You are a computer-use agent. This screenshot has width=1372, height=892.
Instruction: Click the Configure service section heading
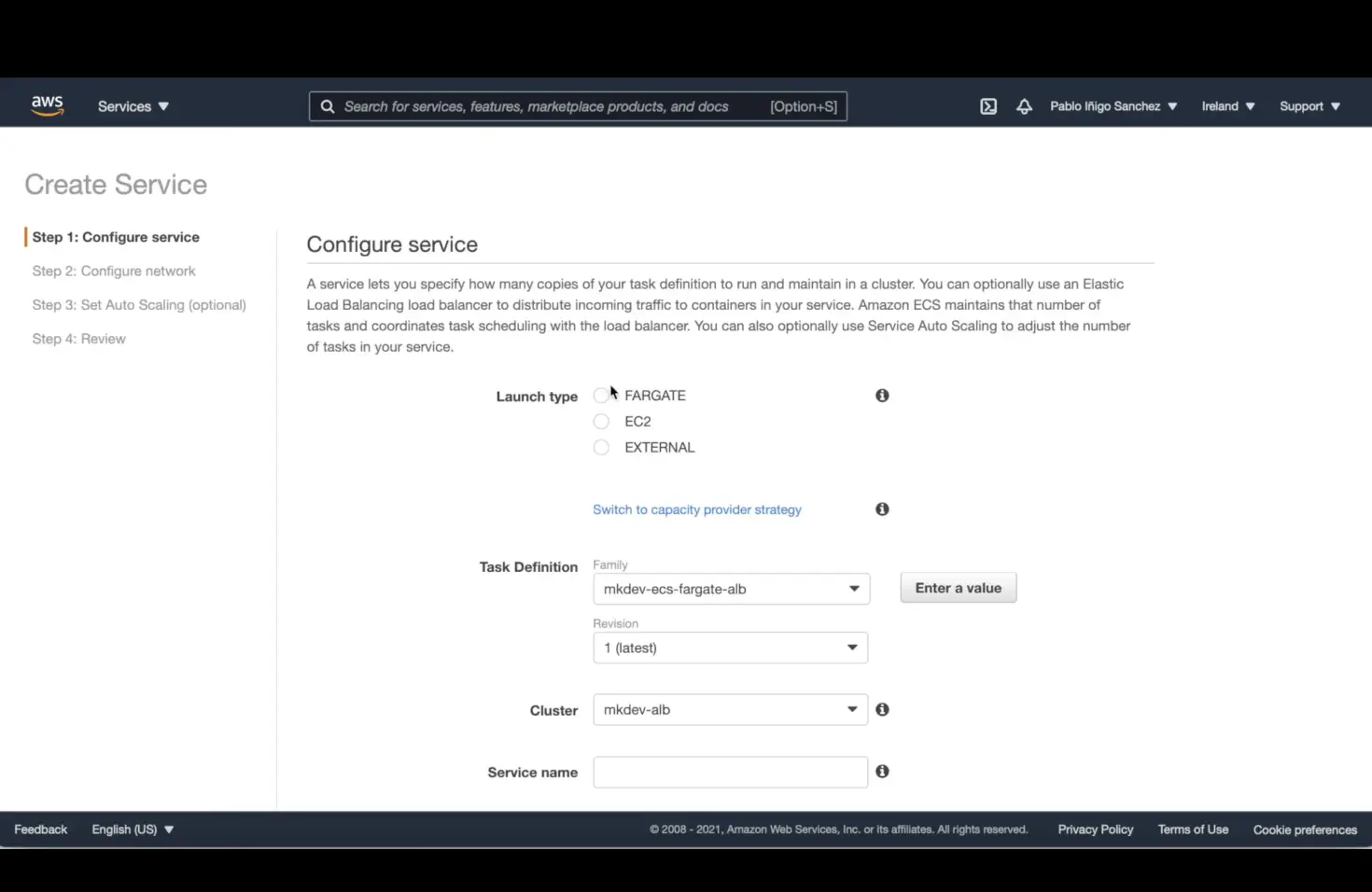[392, 244]
